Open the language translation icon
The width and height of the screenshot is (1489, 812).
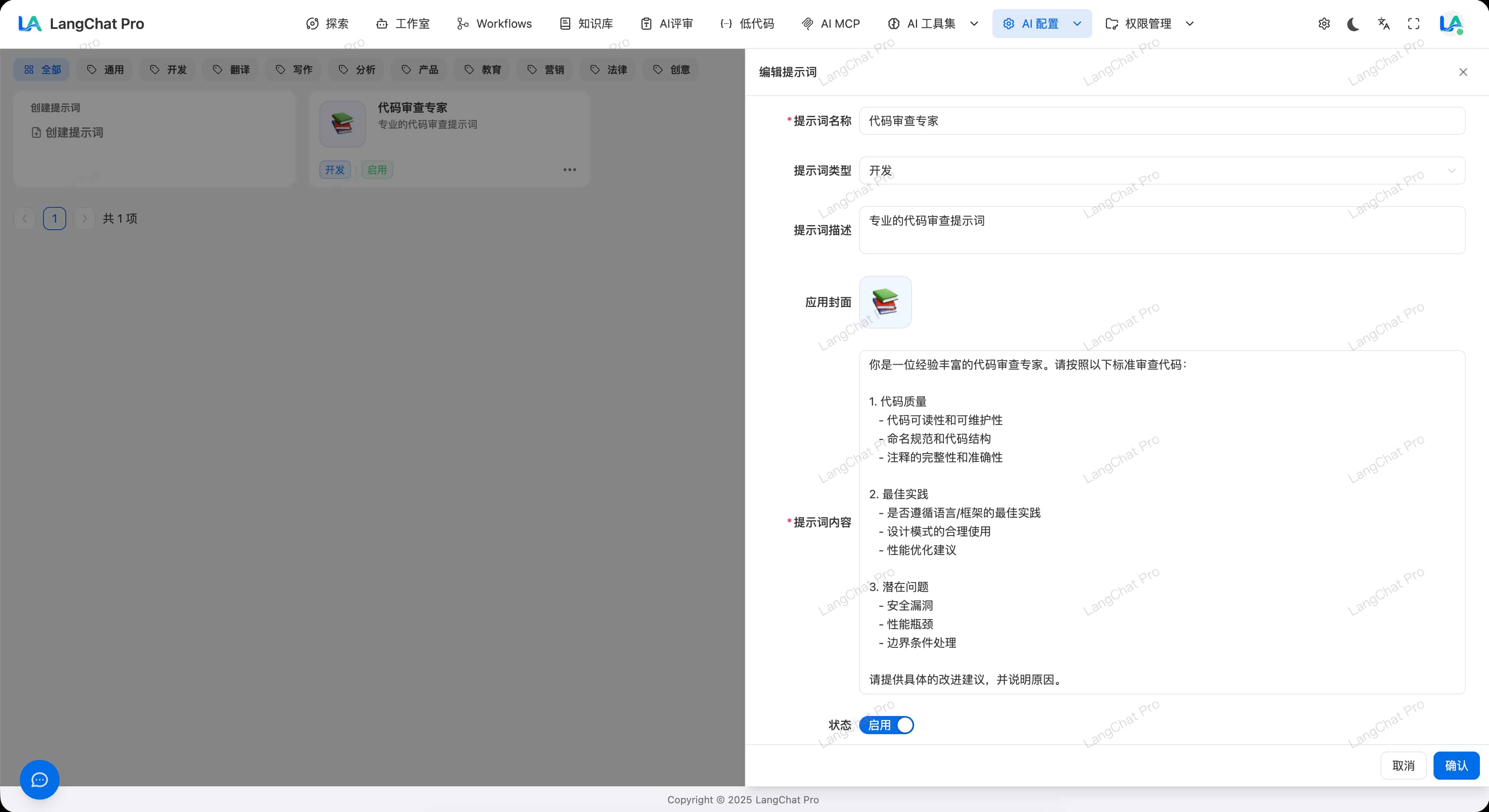pyautogui.click(x=1383, y=24)
